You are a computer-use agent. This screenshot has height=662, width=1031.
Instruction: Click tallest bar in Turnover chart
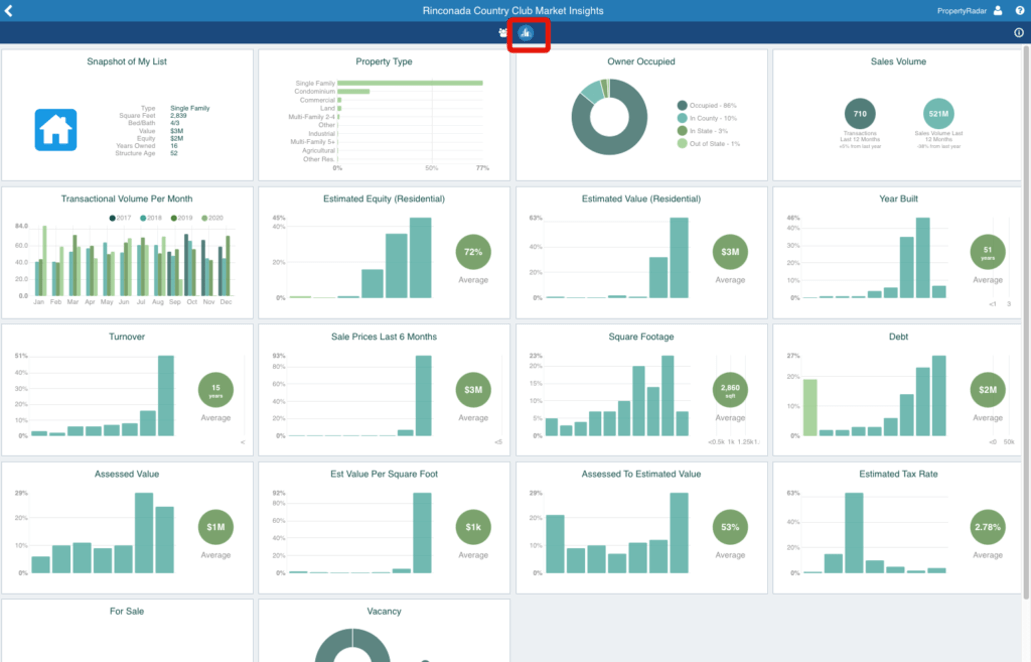166,396
